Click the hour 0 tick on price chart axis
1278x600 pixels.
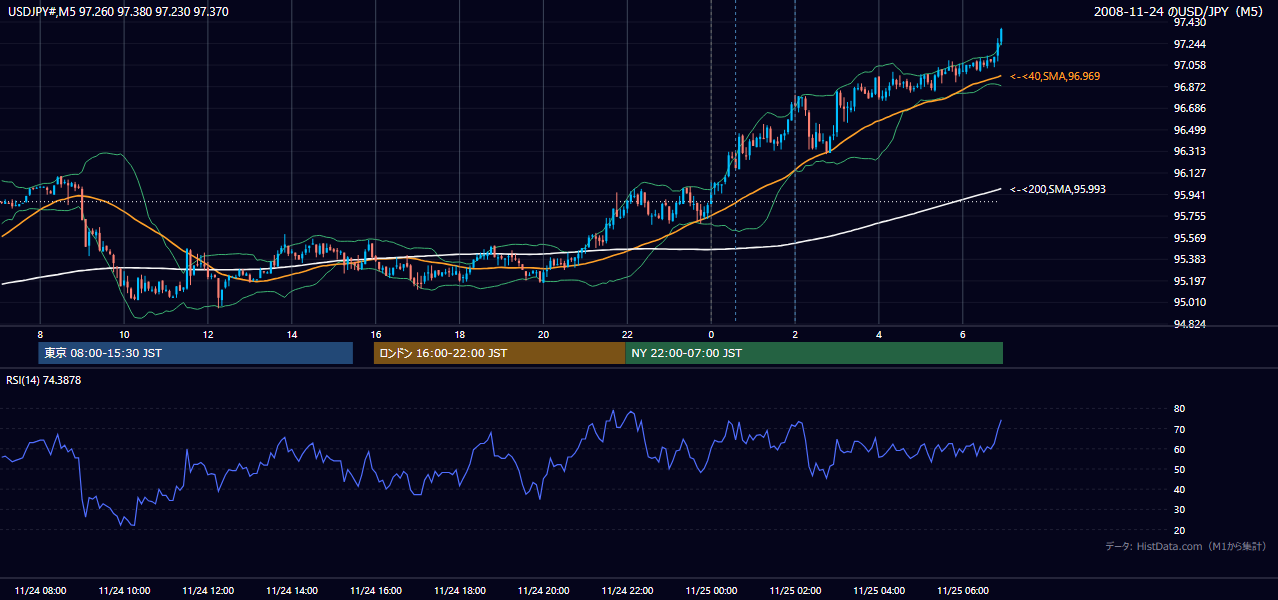(x=711, y=334)
